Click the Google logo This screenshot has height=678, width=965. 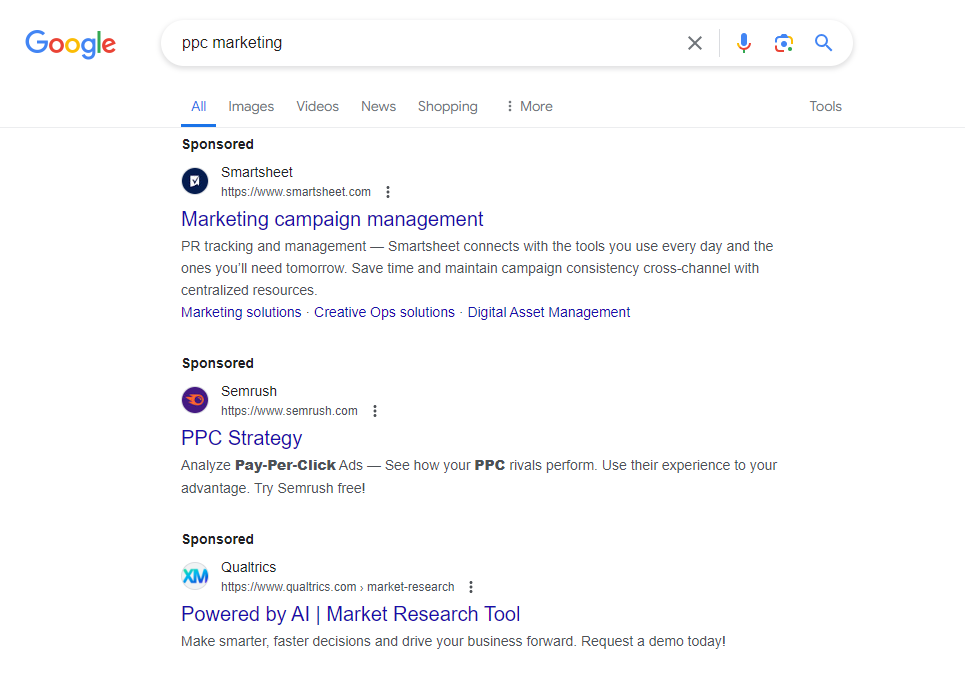pos(70,44)
